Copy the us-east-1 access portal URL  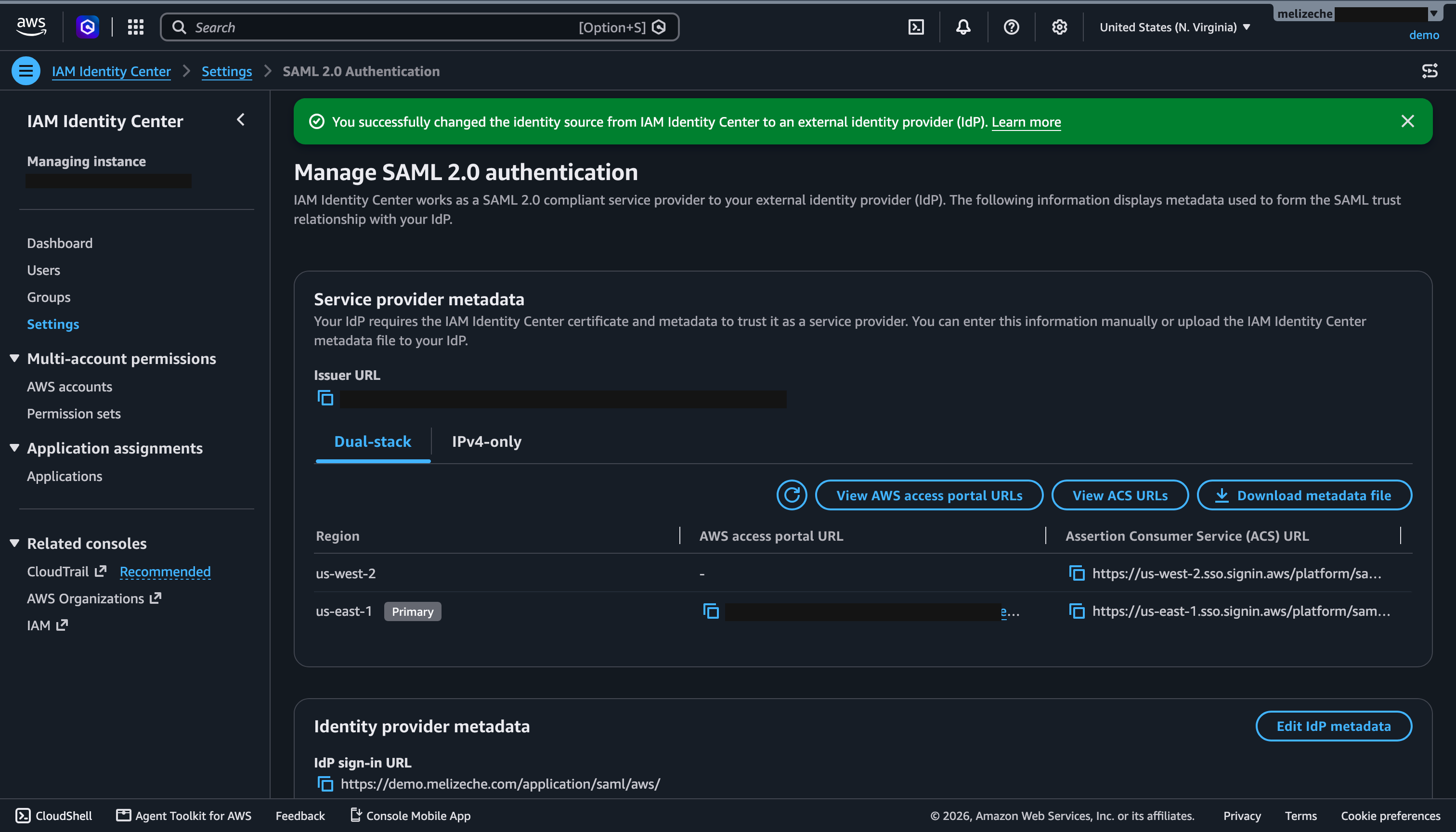[x=710, y=611]
